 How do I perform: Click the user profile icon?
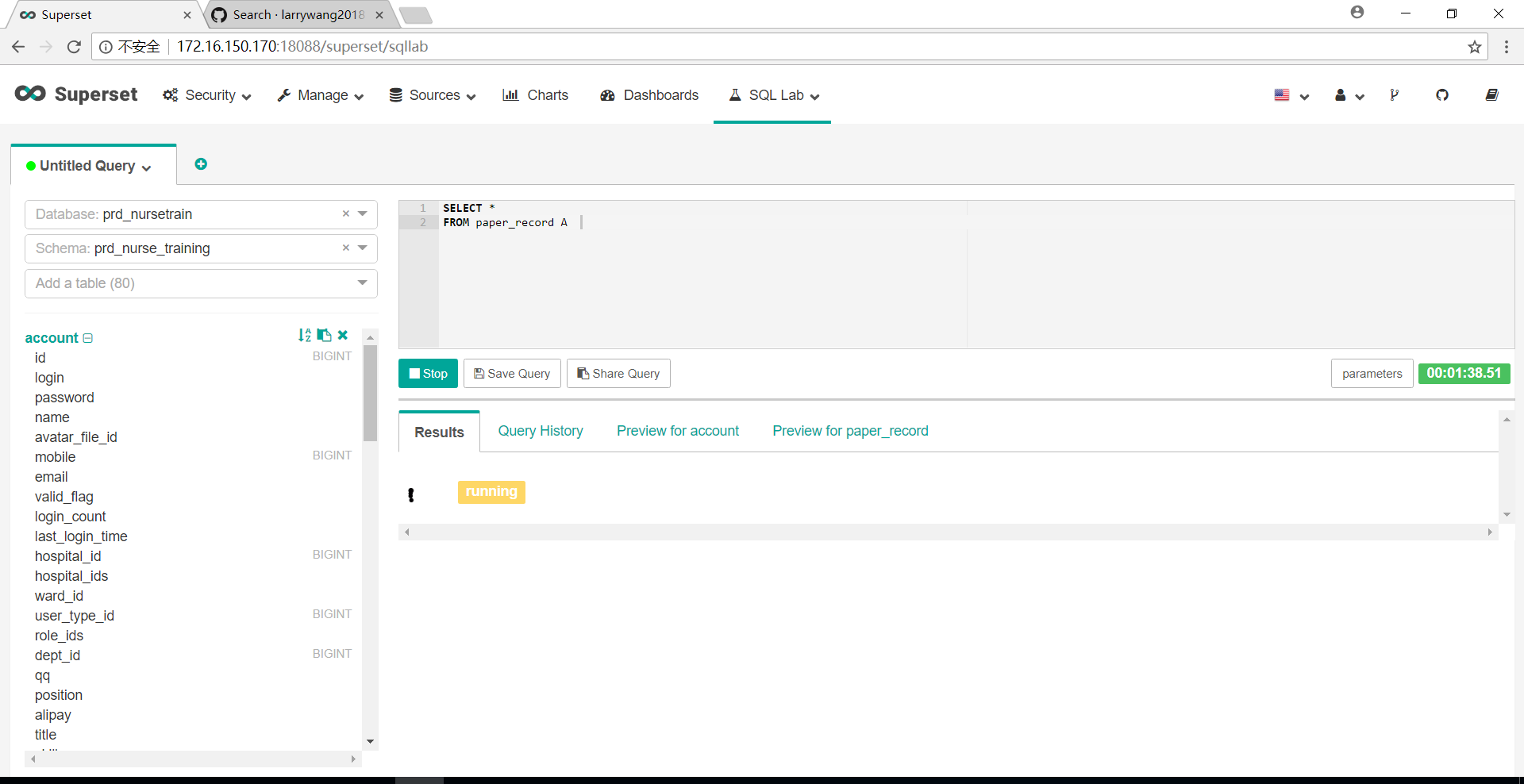(x=1343, y=94)
